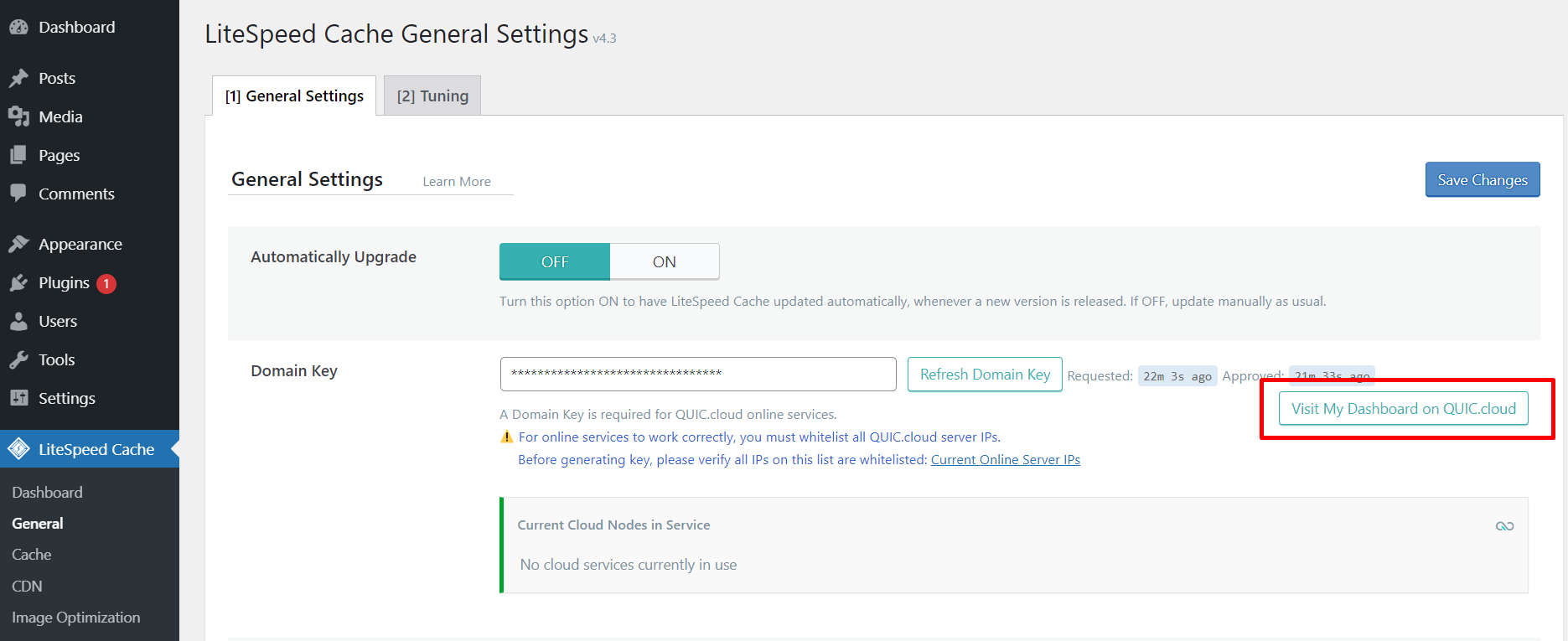Click the Posts pushpin icon

(18, 78)
